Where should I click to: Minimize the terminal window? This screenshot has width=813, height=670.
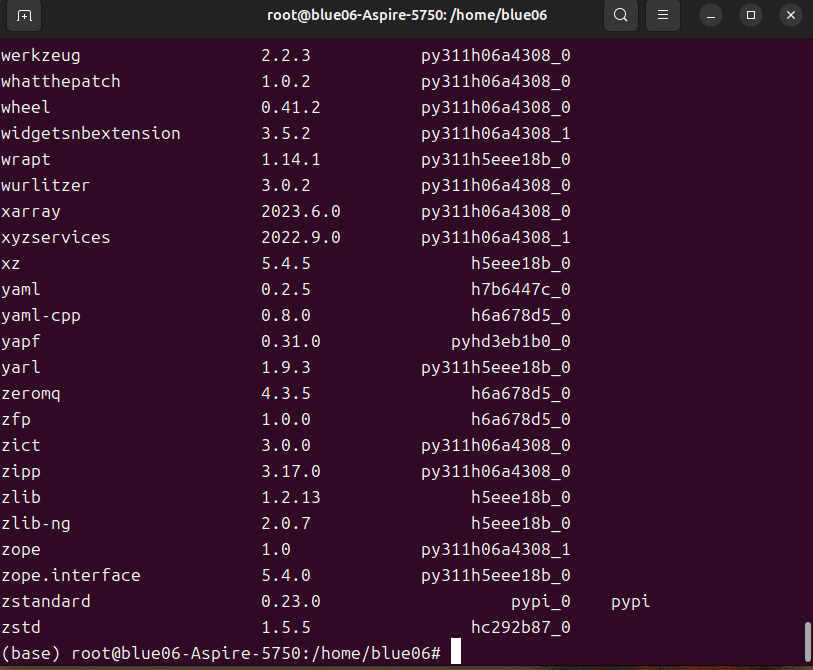point(710,16)
